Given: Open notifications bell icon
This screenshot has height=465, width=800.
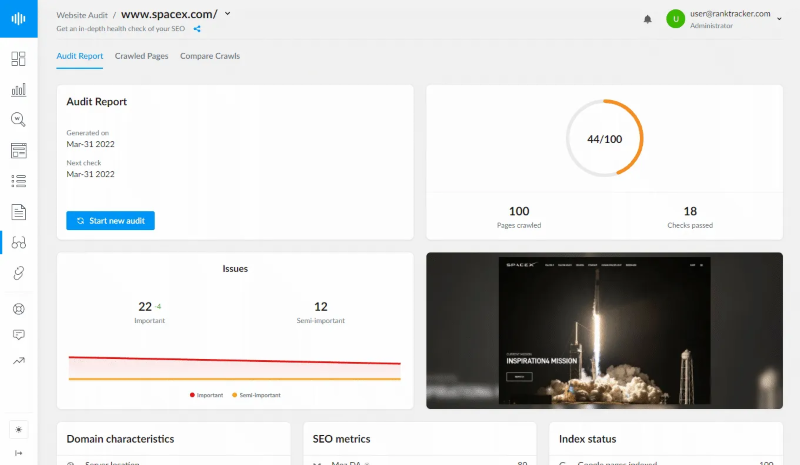Looking at the screenshot, I should coord(647,19).
